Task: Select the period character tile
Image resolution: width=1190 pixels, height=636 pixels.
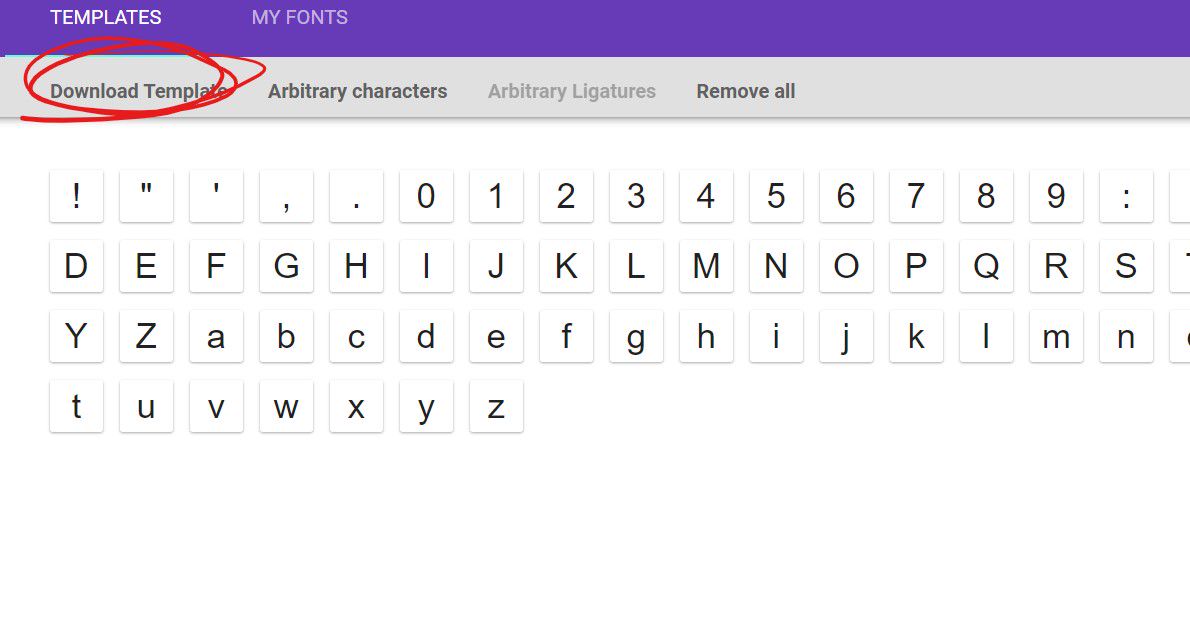Action: (356, 196)
